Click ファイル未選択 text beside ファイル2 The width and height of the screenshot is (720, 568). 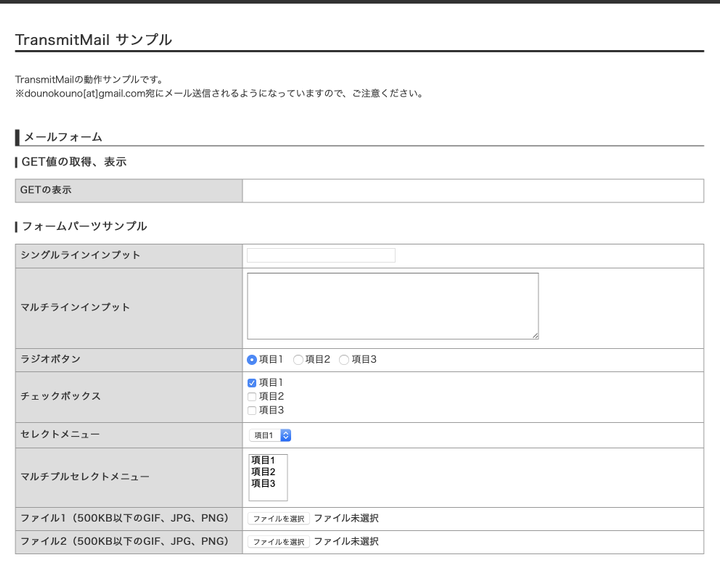coord(346,542)
